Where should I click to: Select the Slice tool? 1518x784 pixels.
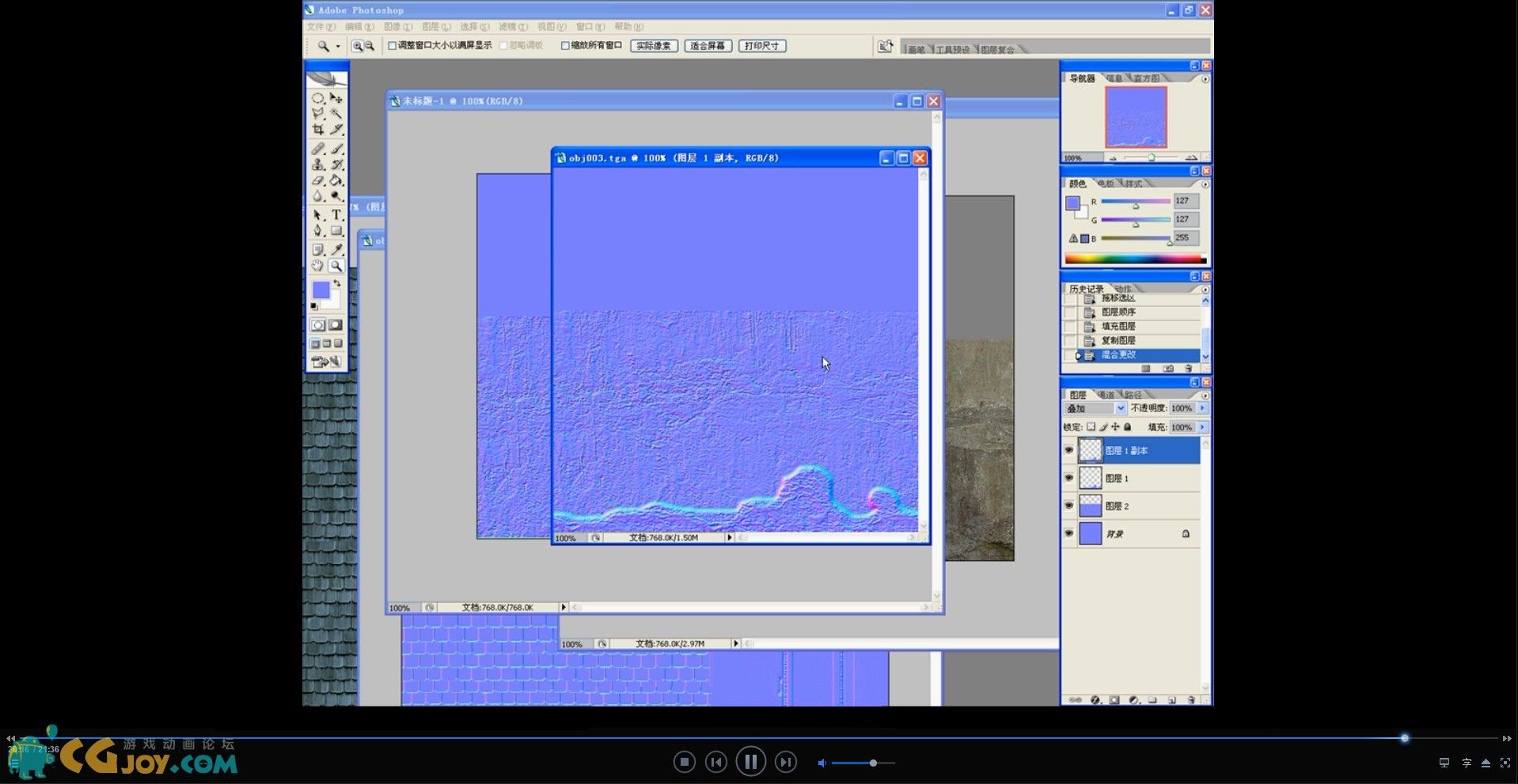[336, 129]
